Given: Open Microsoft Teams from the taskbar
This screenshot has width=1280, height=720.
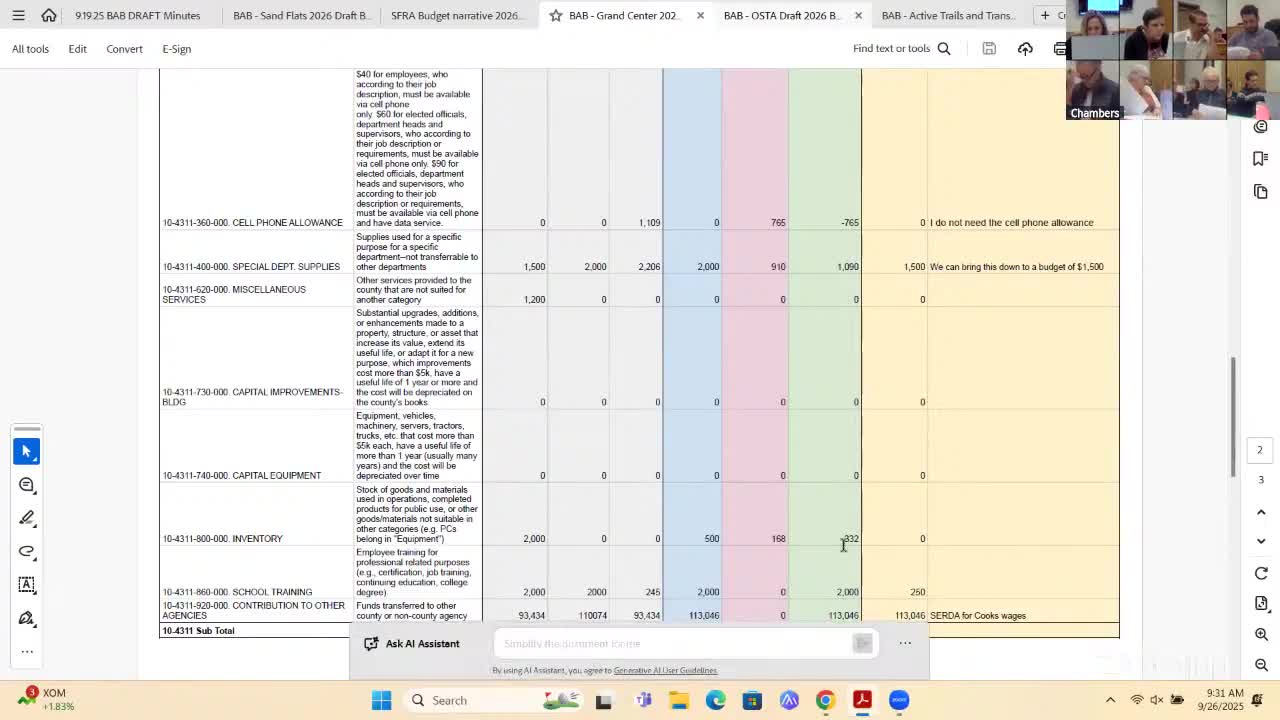Looking at the screenshot, I should (643, 700).
